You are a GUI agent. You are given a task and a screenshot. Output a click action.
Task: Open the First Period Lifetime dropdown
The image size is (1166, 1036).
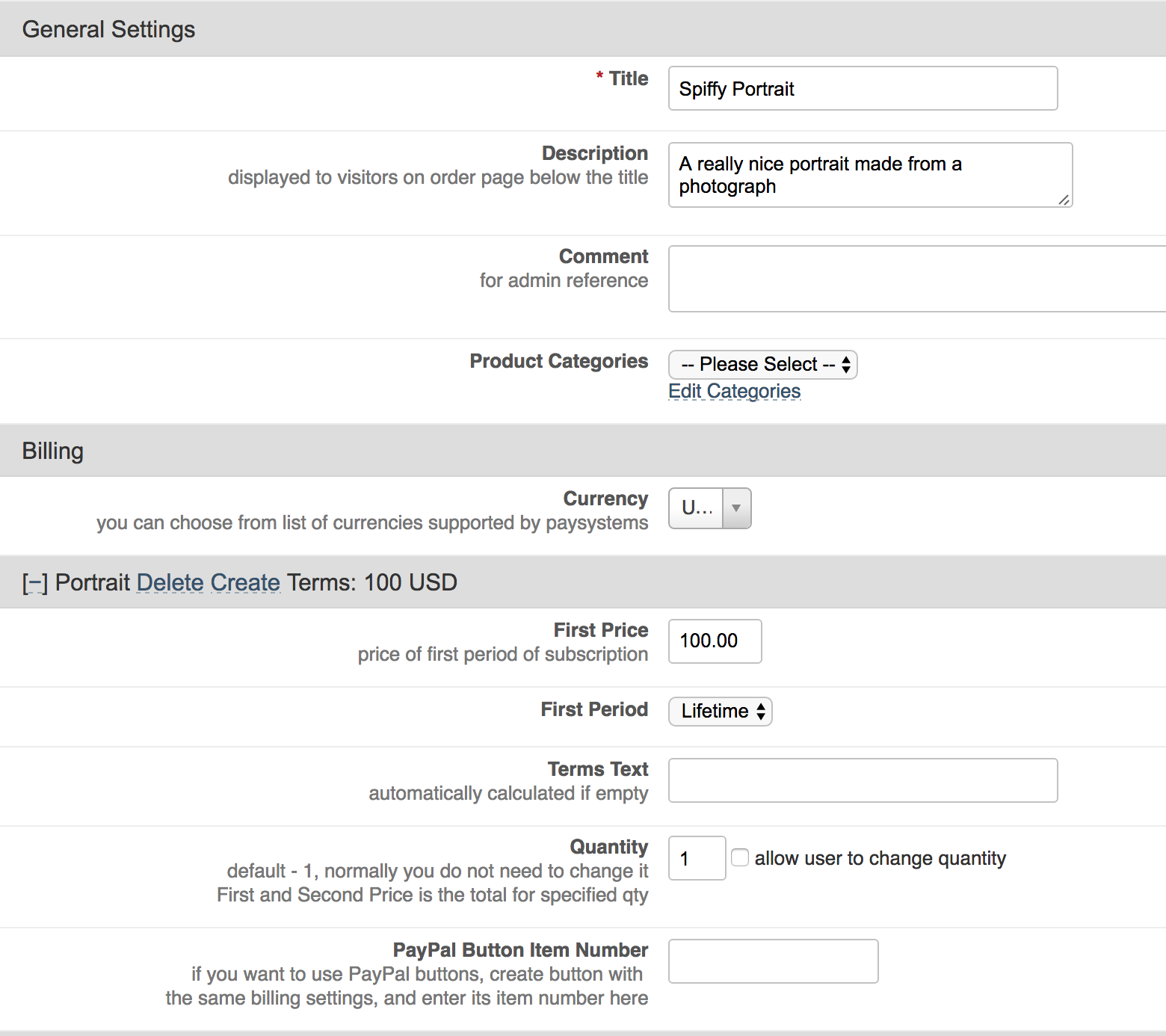pos(720,711)
